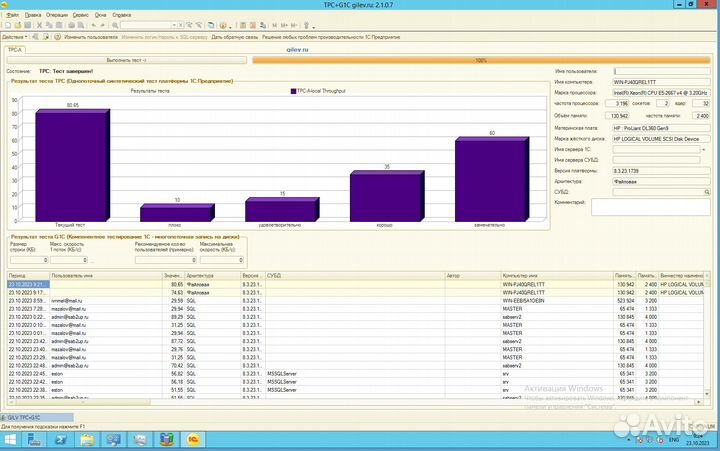Open the Сервис menu

(x=81, y=15)
